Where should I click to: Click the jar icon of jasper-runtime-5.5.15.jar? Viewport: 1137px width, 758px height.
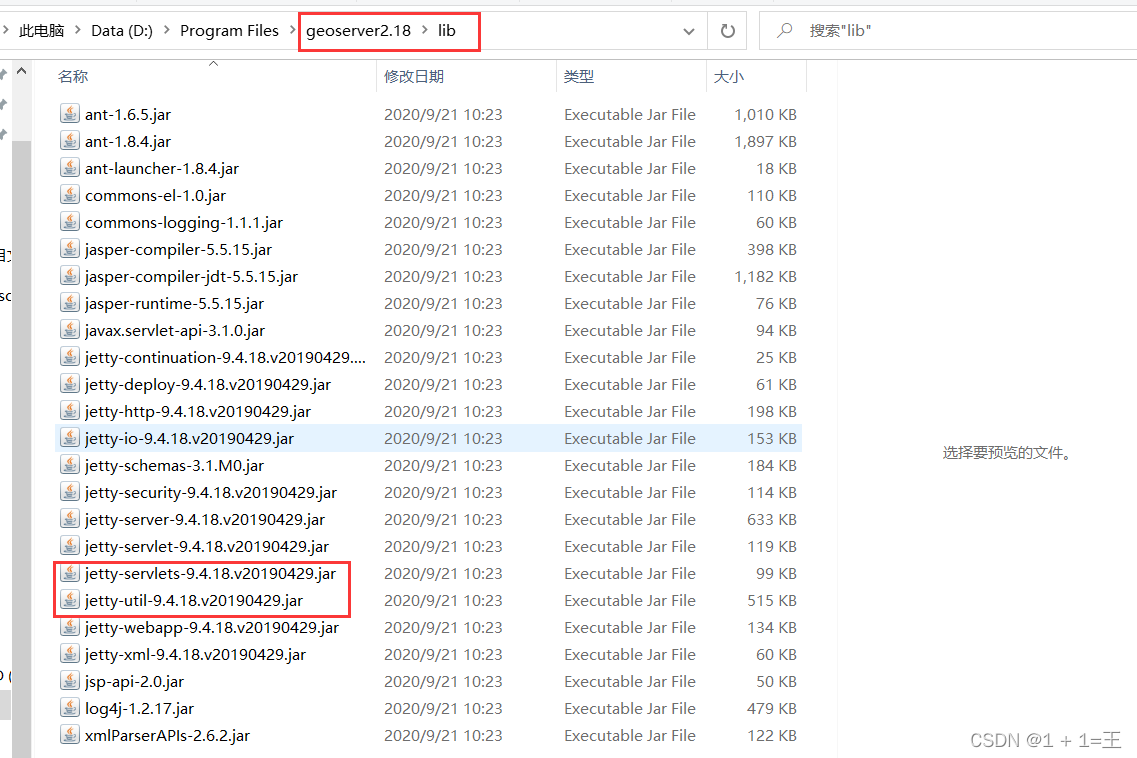tap(70, 303)
